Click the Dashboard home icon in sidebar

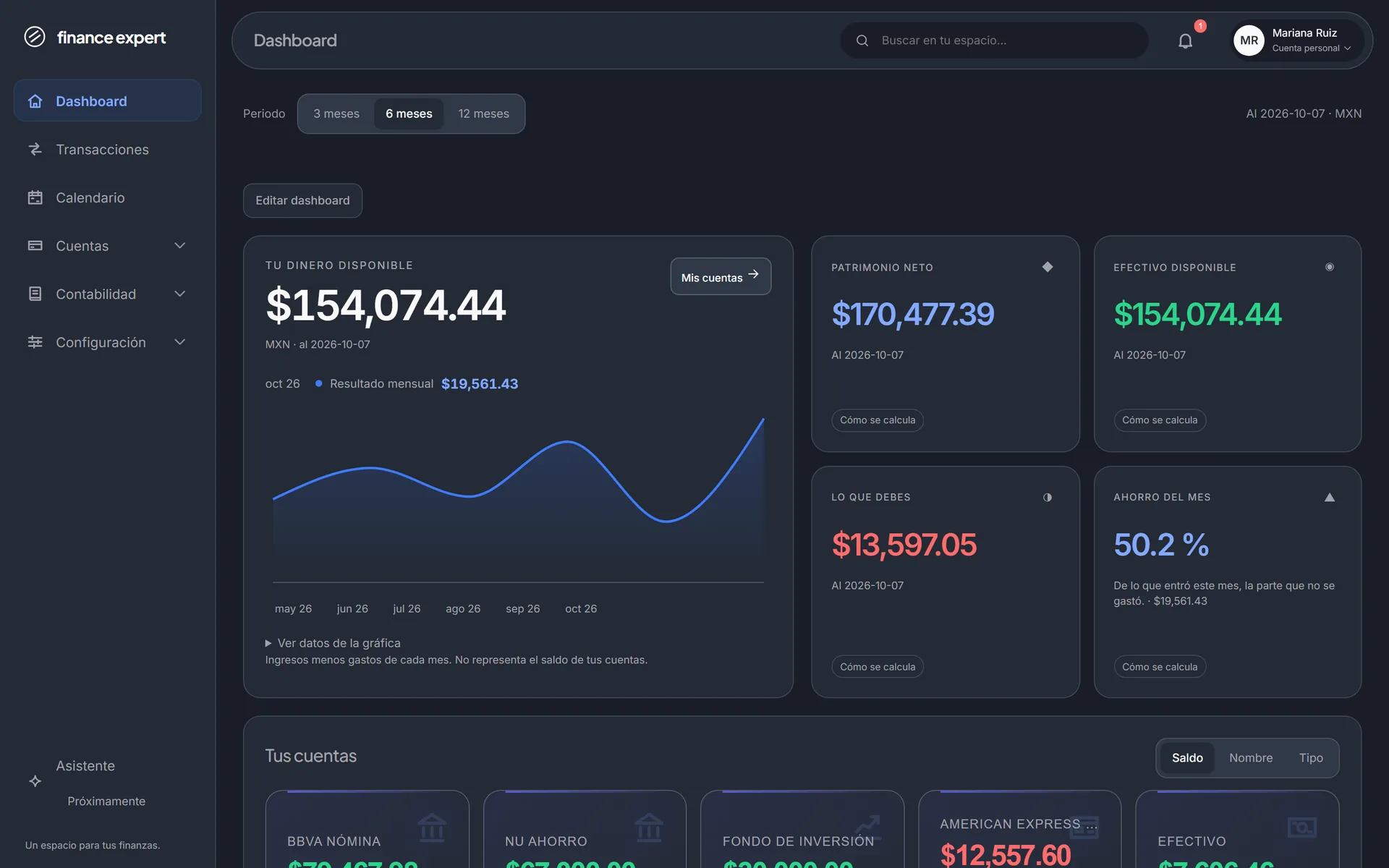click(35, 101)
